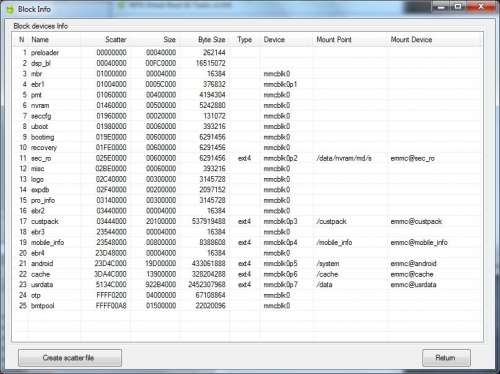Click the Block Info window icon

(x=10, y=9)
